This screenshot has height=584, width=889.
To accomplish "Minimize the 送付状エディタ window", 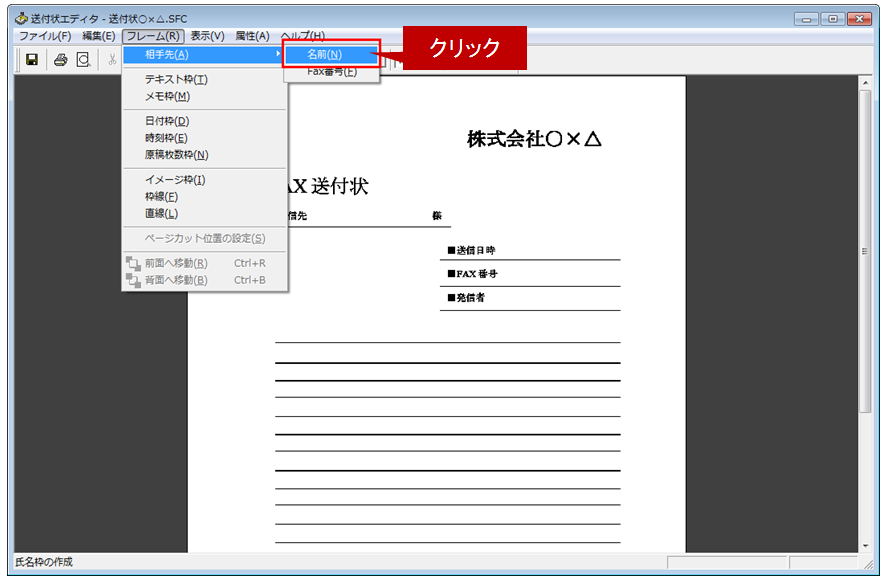I will (806, 19).
